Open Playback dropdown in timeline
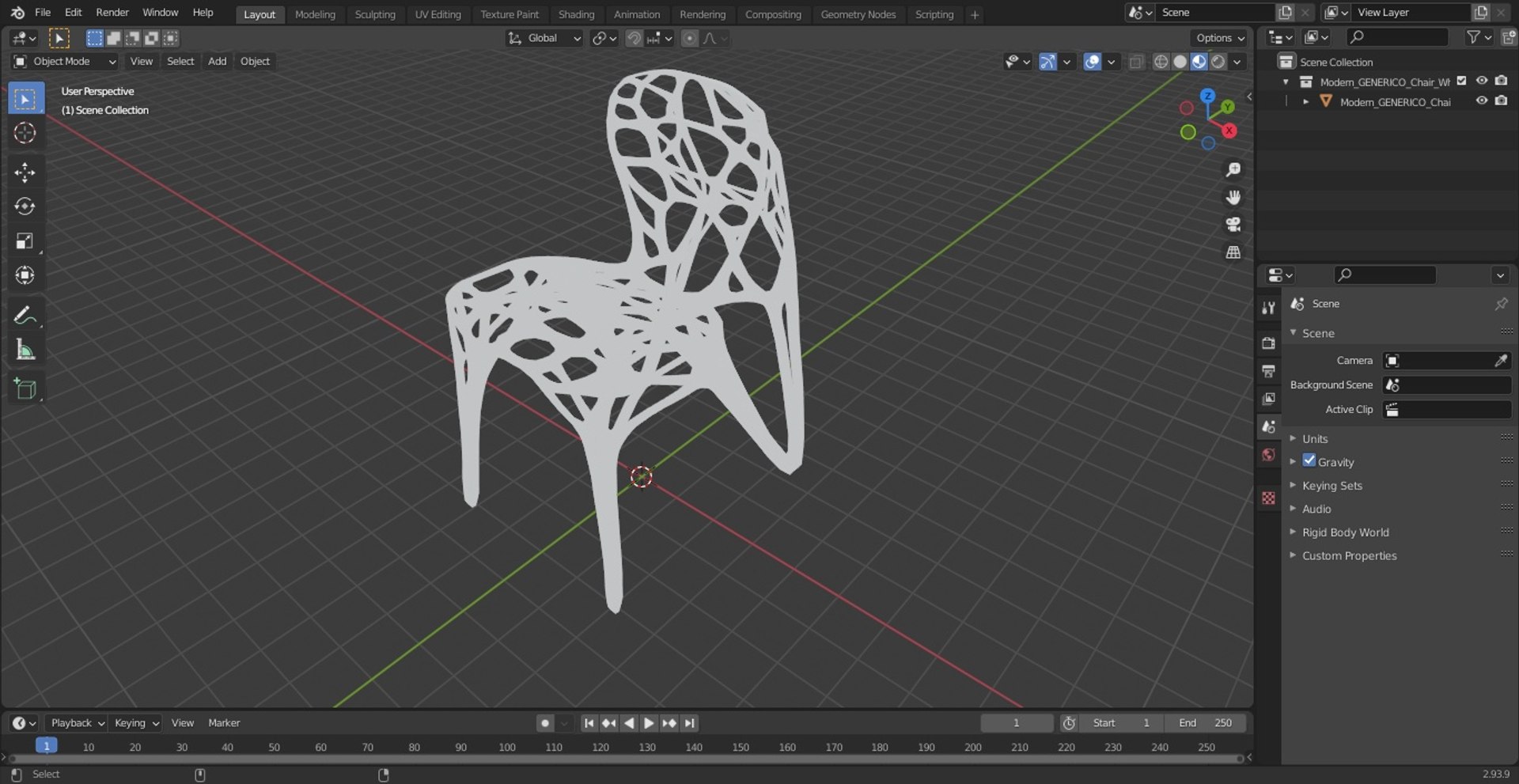This screenshot has height=784, width=1519. [78, 723]
